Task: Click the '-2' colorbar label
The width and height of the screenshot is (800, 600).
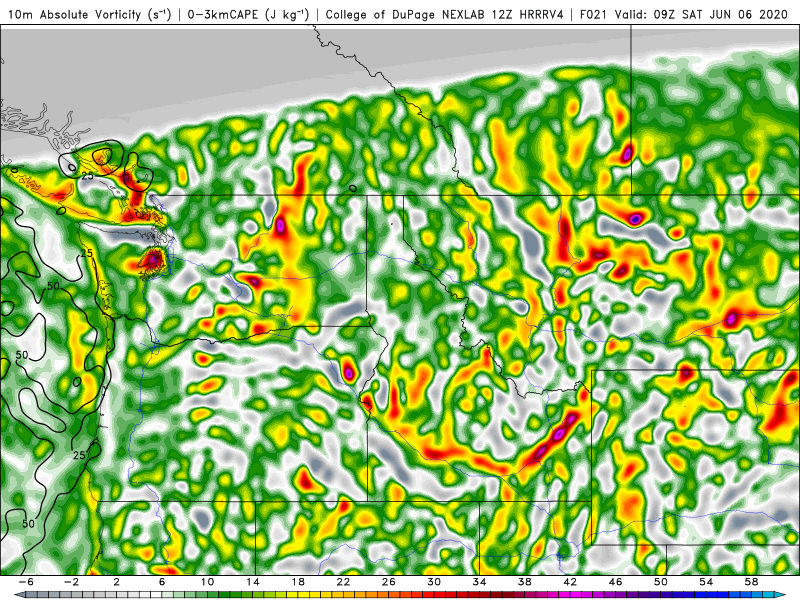Action: point(71,582)
